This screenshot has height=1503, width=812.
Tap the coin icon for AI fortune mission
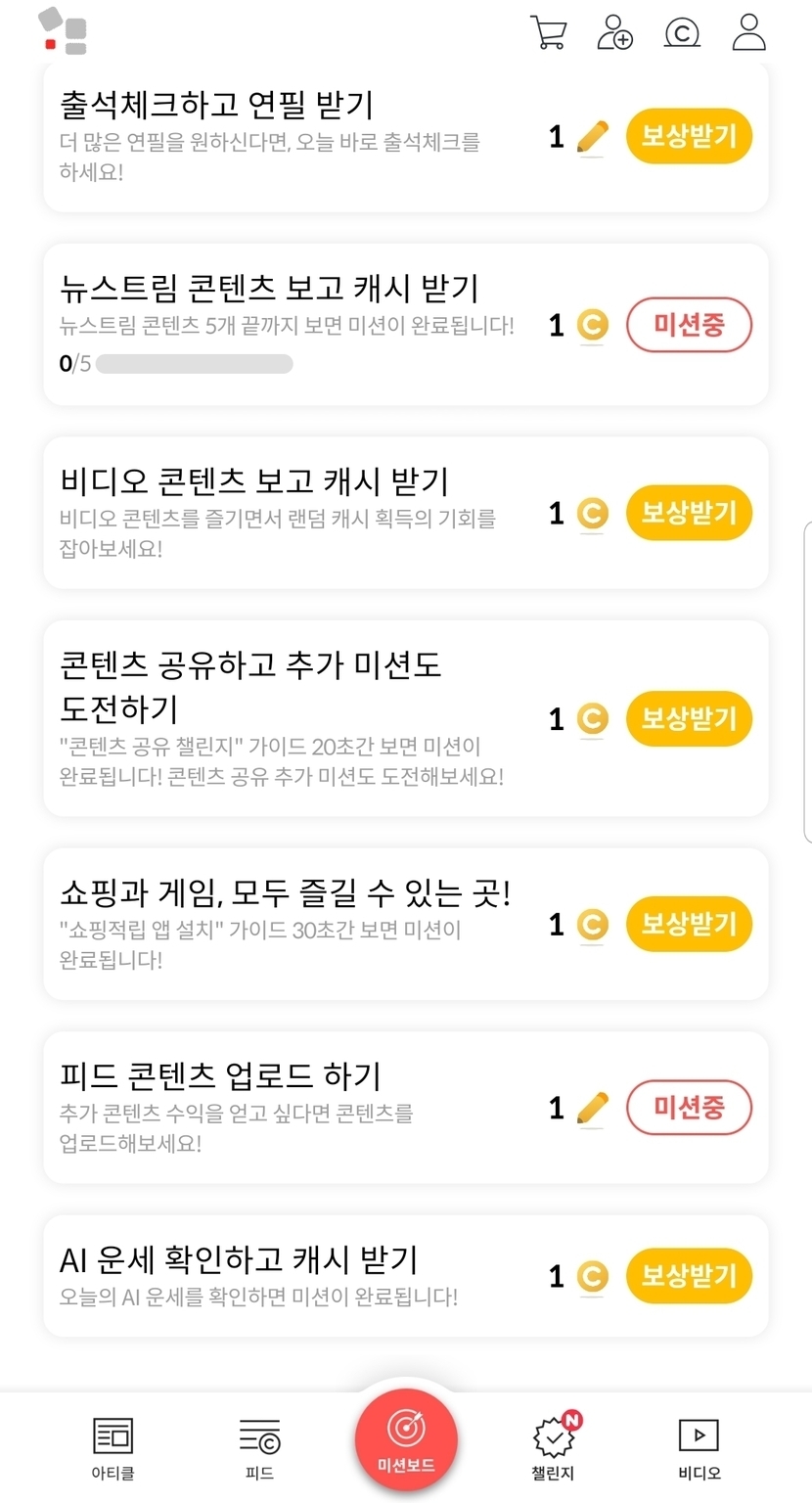pos(591,1276)
